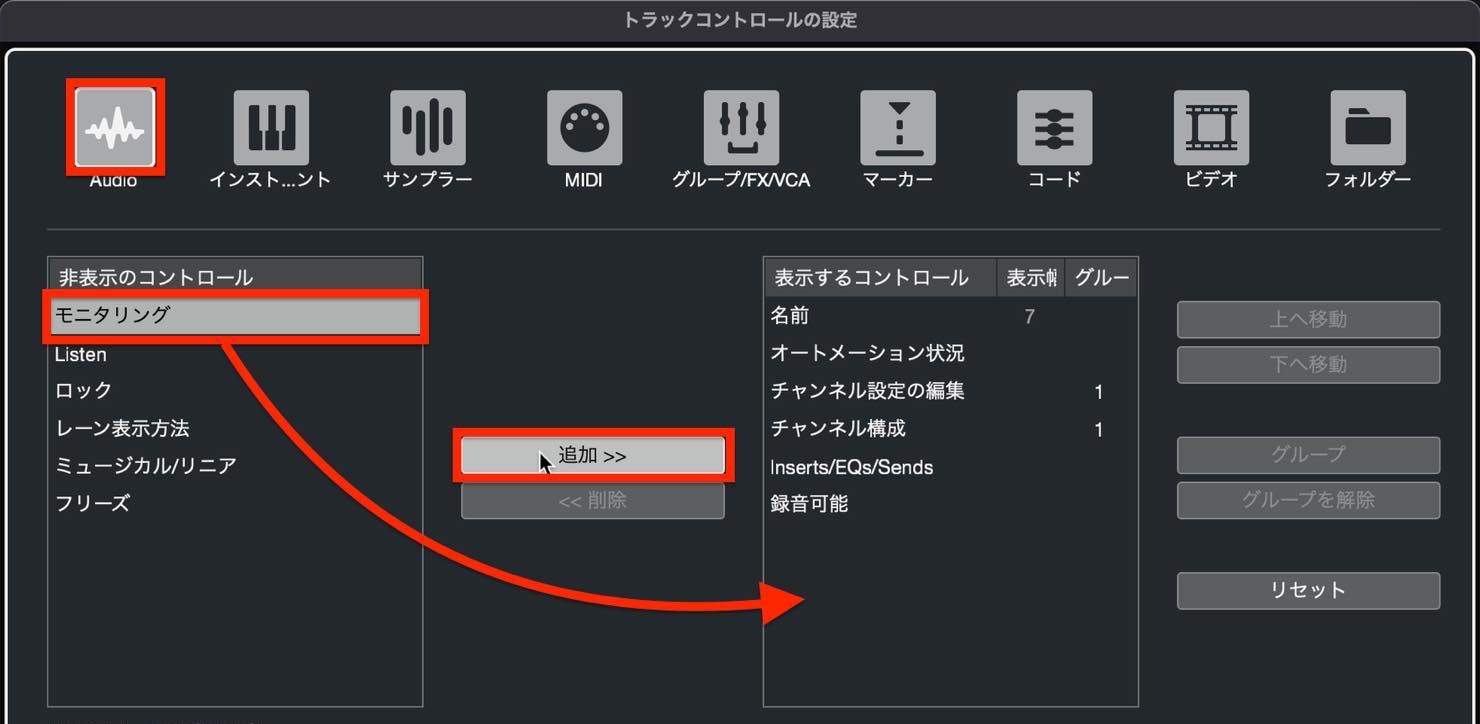1480x724 pixels.
Task: Click the グループを解除 button
Action: coord(1308,500)
